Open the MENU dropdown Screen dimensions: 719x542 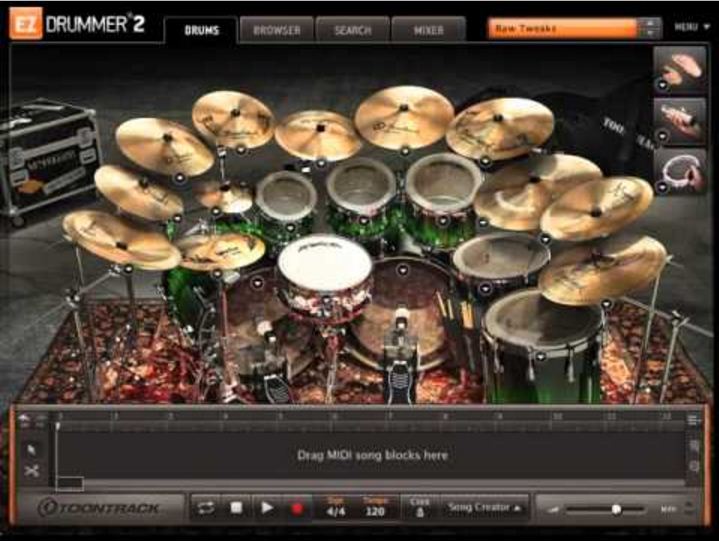click(x=691, y=28)
